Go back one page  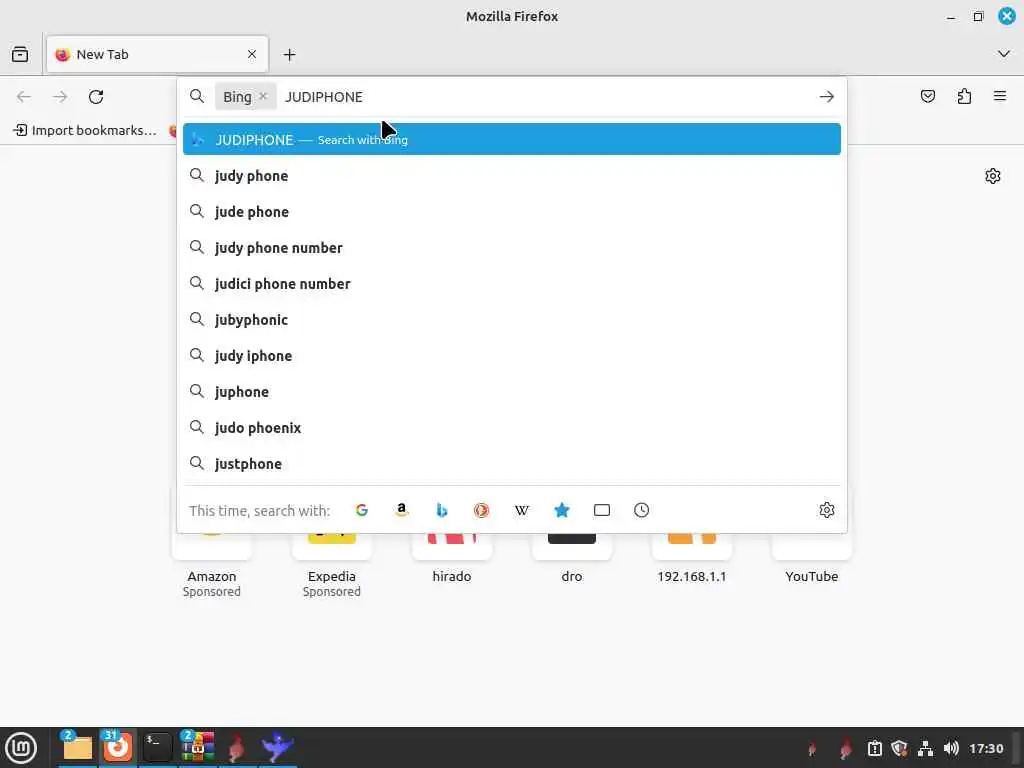pos(24,97)
